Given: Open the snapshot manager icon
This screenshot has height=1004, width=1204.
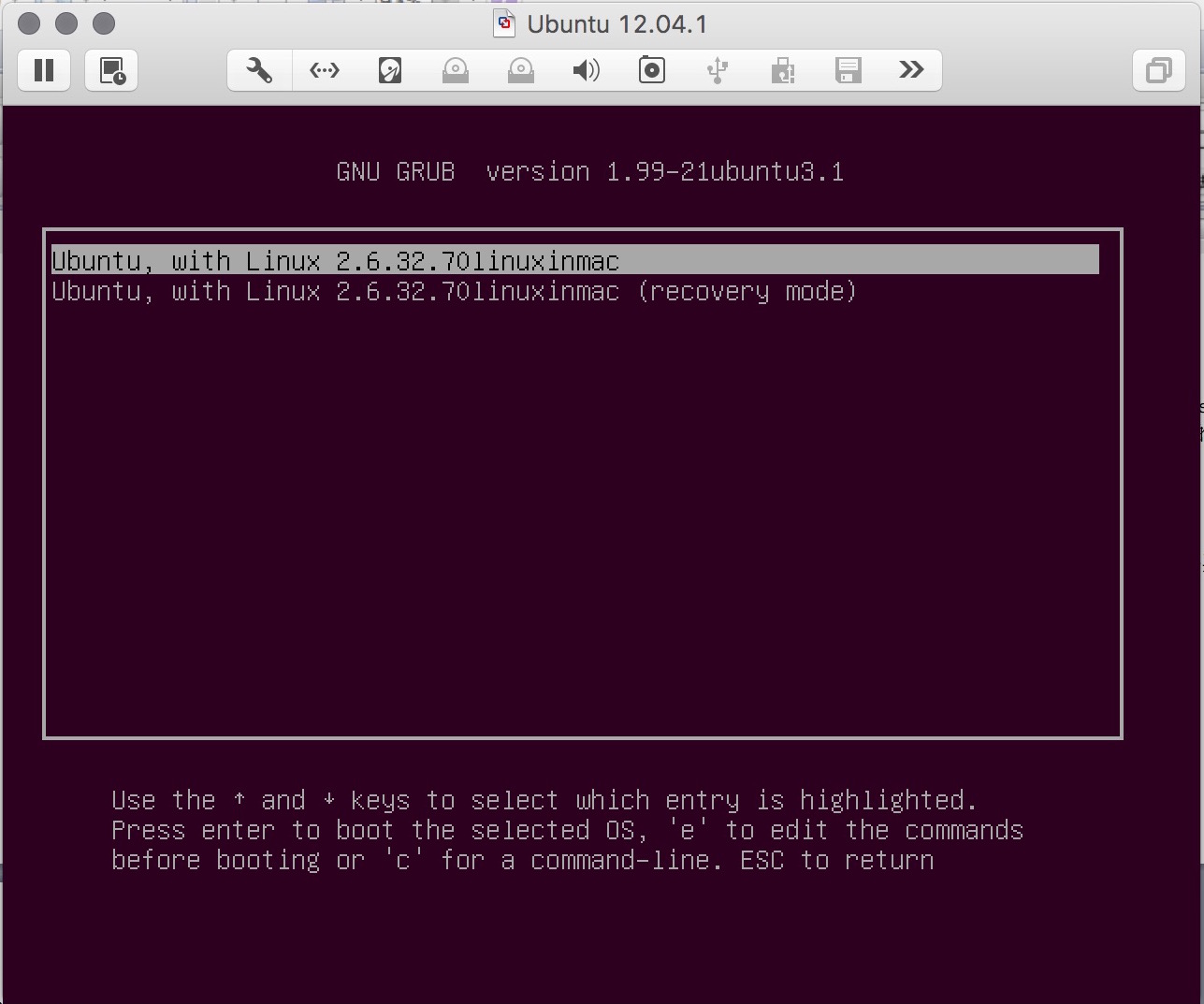Looking at the screenshot, I should pos(112,70).
